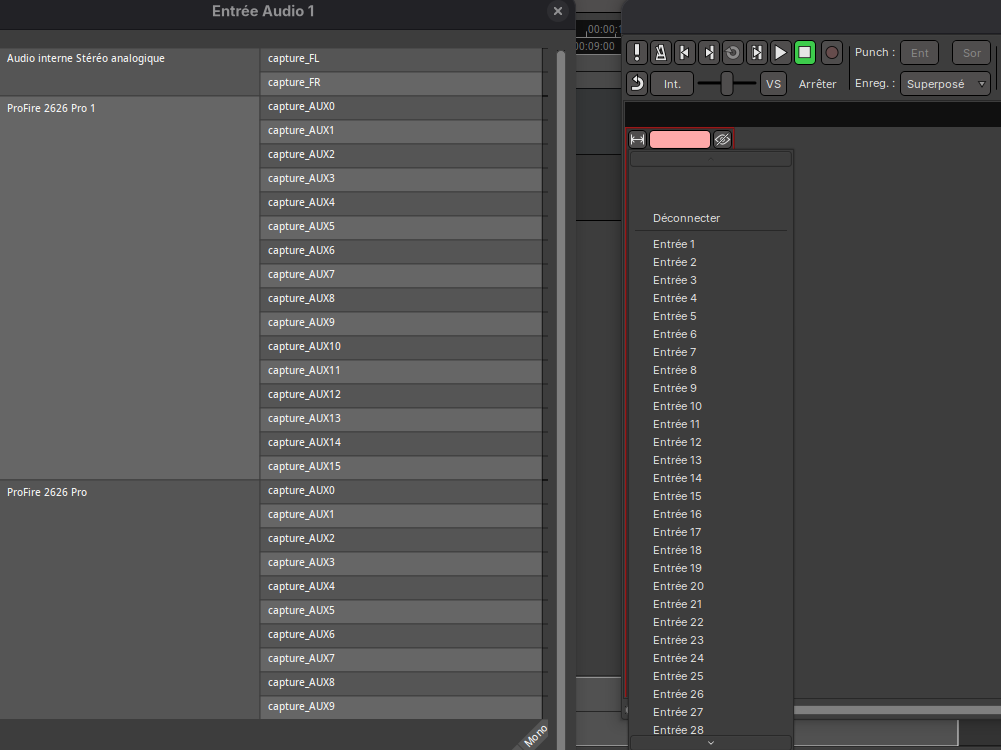Click the panic MIDI exclamation button
The width and height of the screenshot is (1001, 750).
(637, 53)
